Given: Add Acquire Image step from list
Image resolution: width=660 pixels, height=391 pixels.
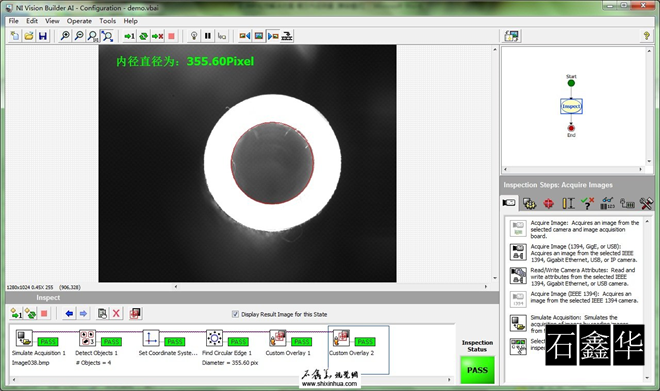Looking at the screenshot, I should [x=575, y=229].
